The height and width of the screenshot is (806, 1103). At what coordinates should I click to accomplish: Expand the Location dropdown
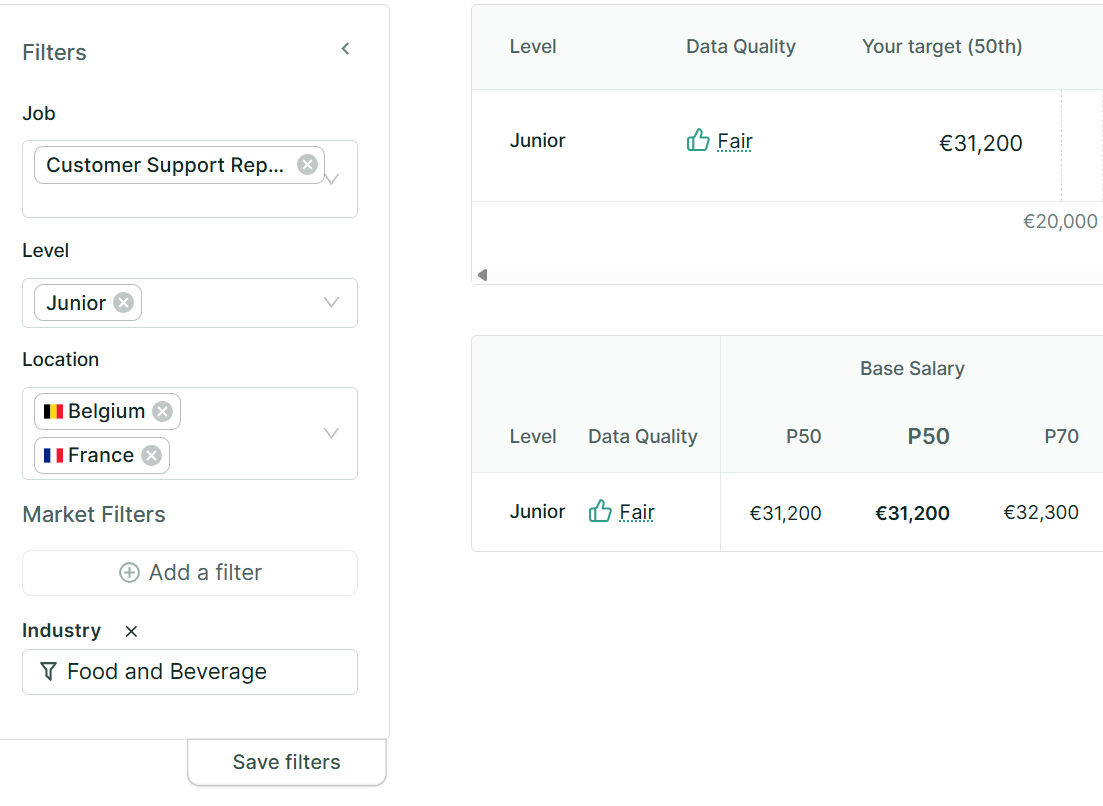point(331,433)
